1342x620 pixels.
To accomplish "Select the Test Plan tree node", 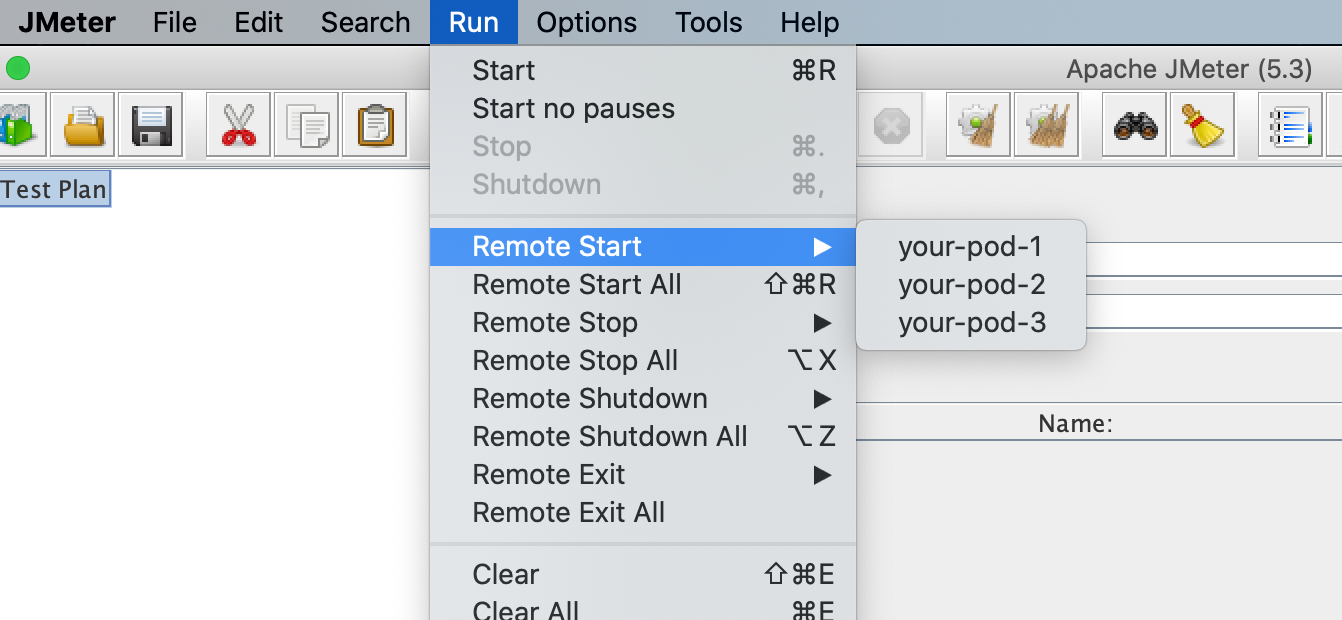I will tap(54, 189).
